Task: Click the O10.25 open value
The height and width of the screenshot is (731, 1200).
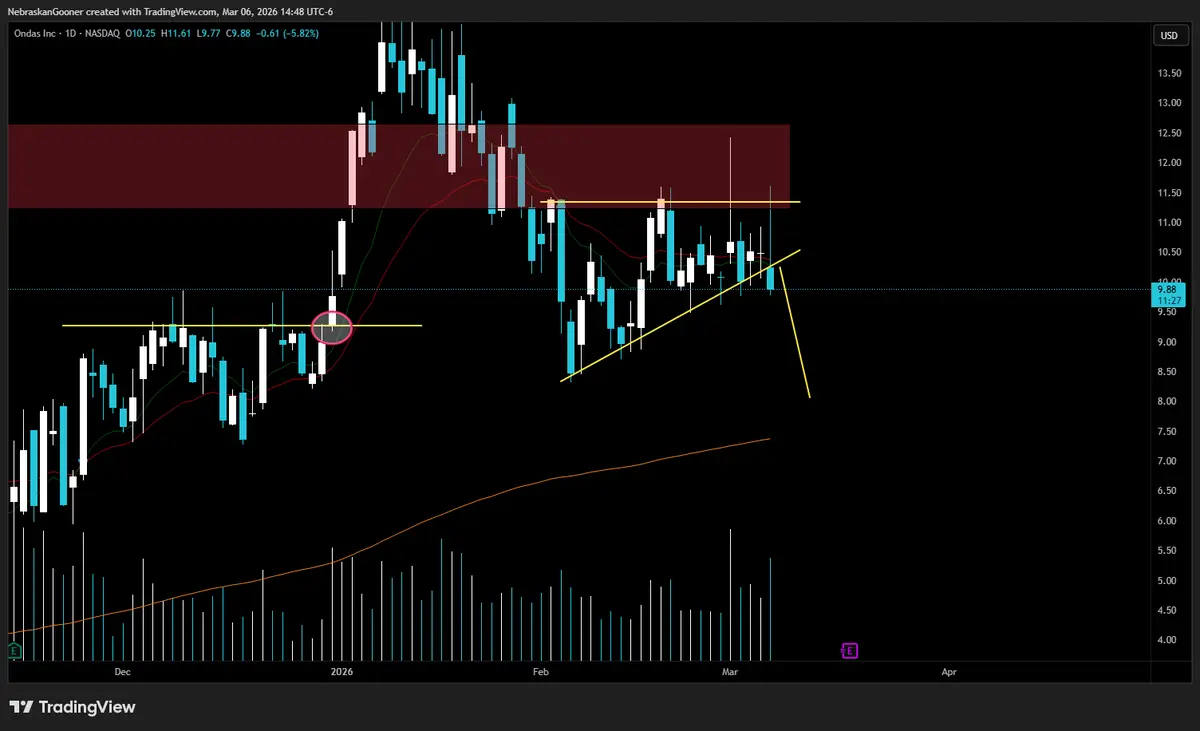Action: (x=141, y=33)
